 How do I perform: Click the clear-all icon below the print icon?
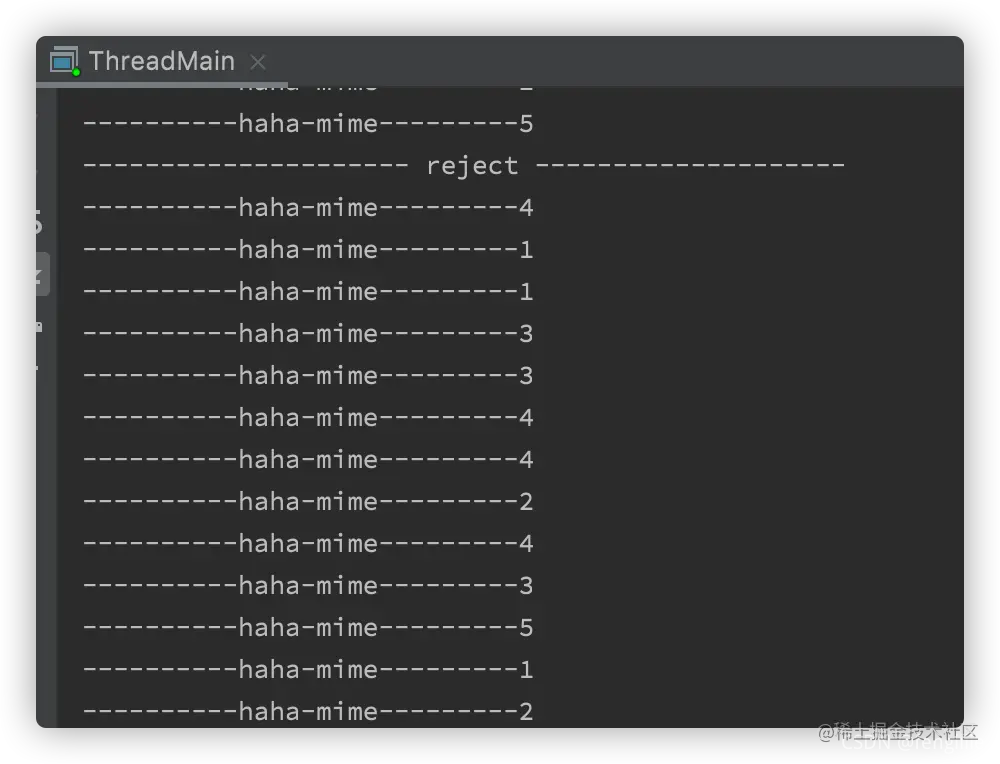click(x=38, y=368)
